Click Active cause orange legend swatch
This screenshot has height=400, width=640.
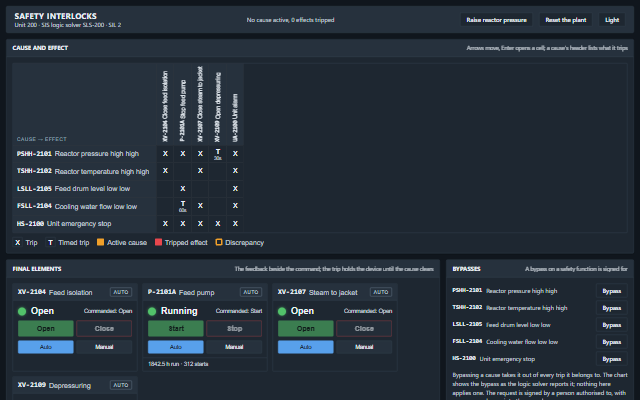[100, 242]
